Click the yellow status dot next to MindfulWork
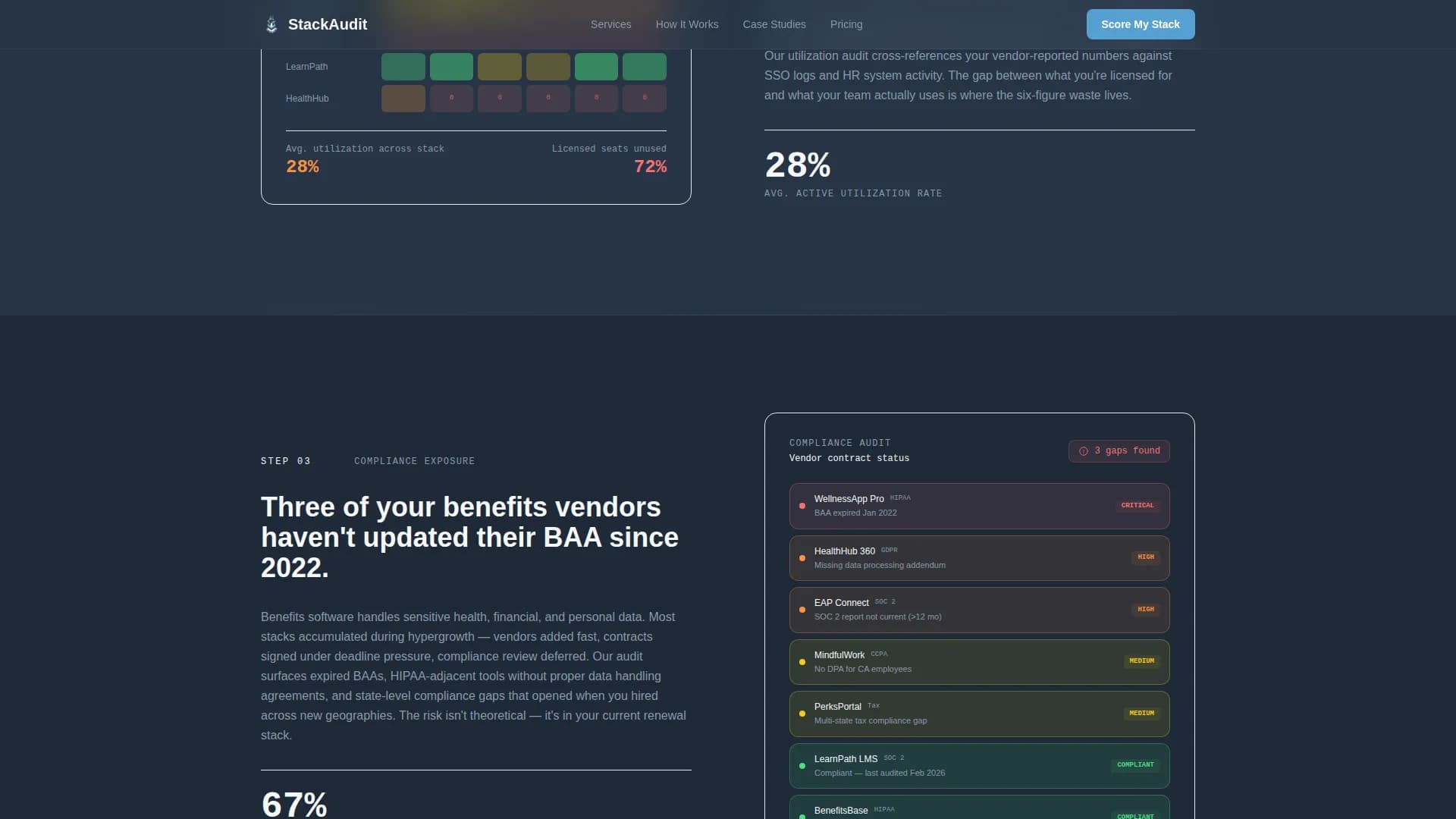This screenshot has height=819, width=1456. point(804,661)
